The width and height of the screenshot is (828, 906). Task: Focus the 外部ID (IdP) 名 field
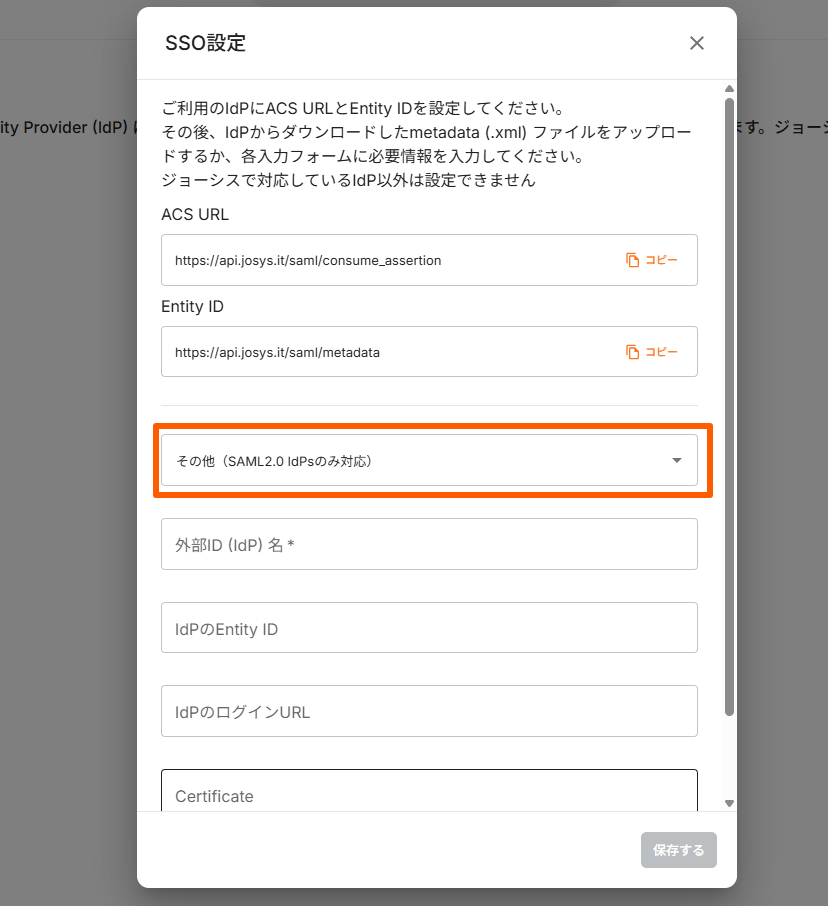pos(428,545)
